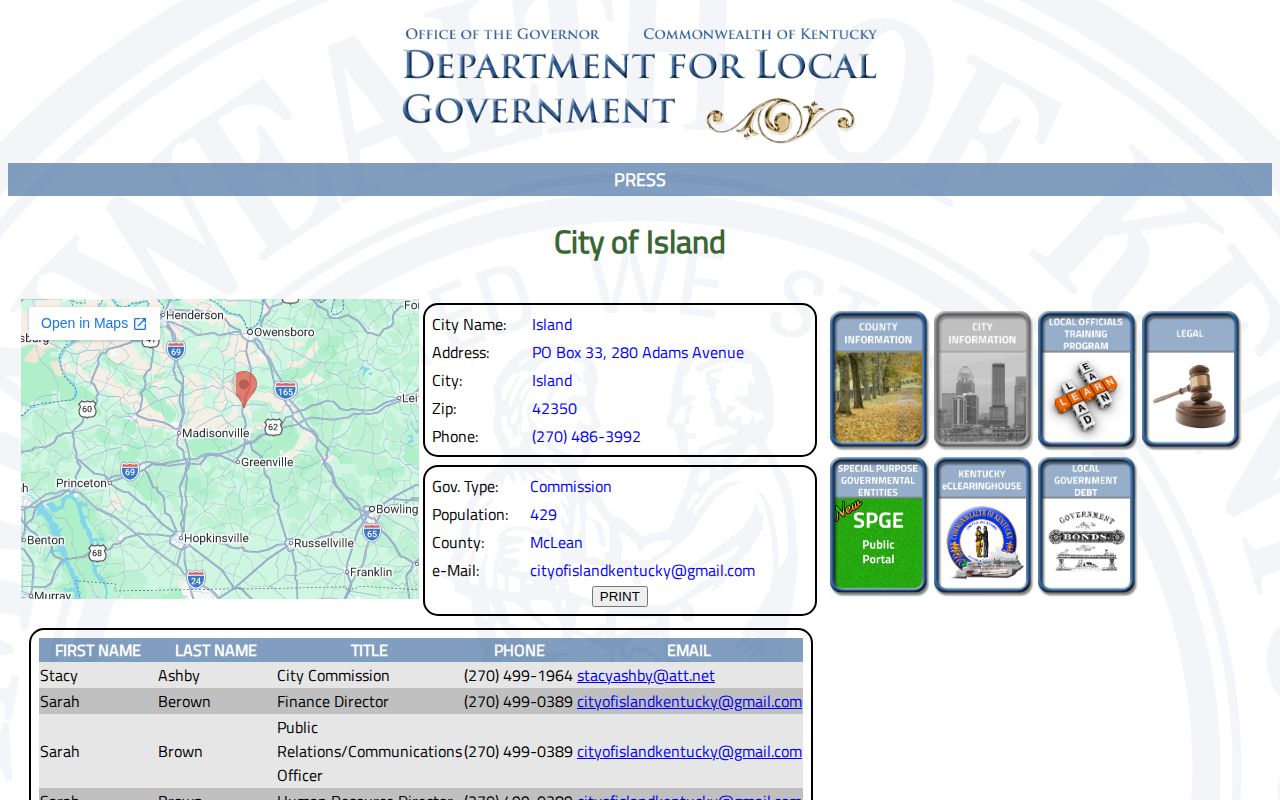This screenshot has height=800, width=1280.
Task: Open Public Relations Officer's email link
Action: pos(689,752)
